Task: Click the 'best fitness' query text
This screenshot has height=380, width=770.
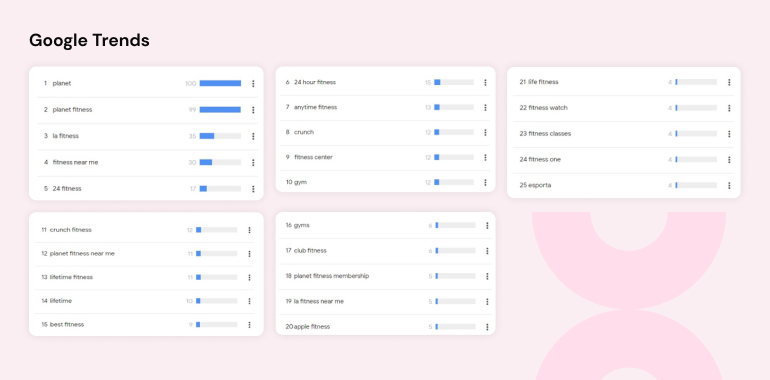Action: tap(67, 325)
